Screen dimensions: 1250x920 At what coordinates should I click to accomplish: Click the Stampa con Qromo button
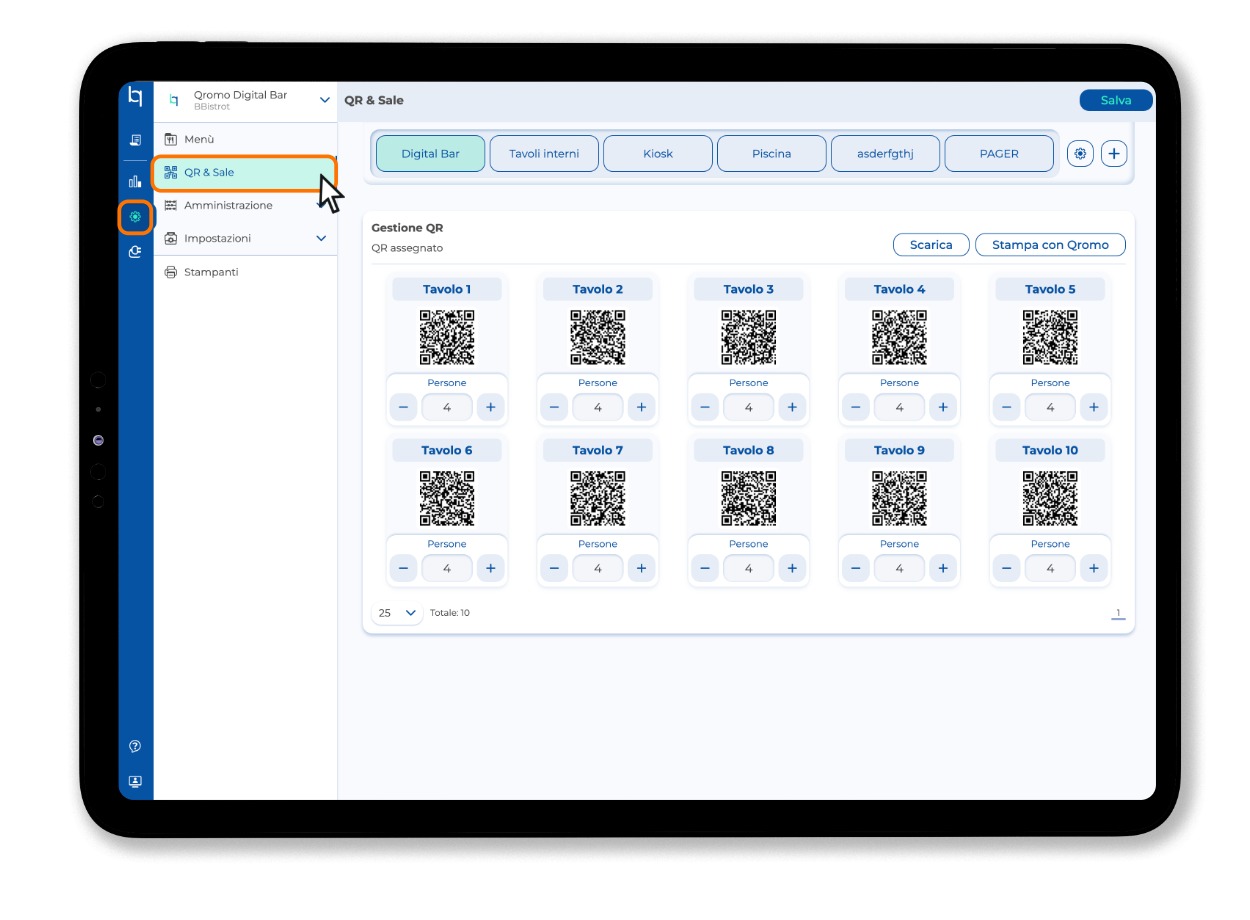click(1050, 245)
